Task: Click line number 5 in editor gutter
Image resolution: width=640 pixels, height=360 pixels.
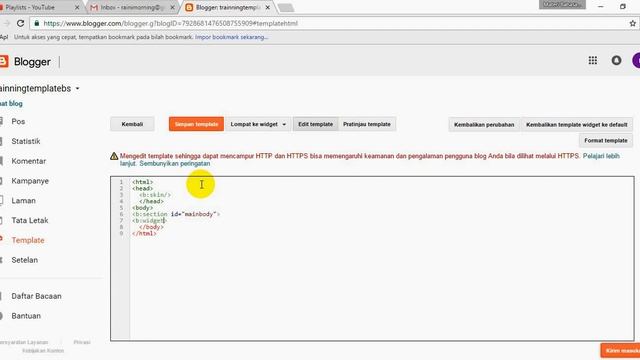Action: point(121,208)
